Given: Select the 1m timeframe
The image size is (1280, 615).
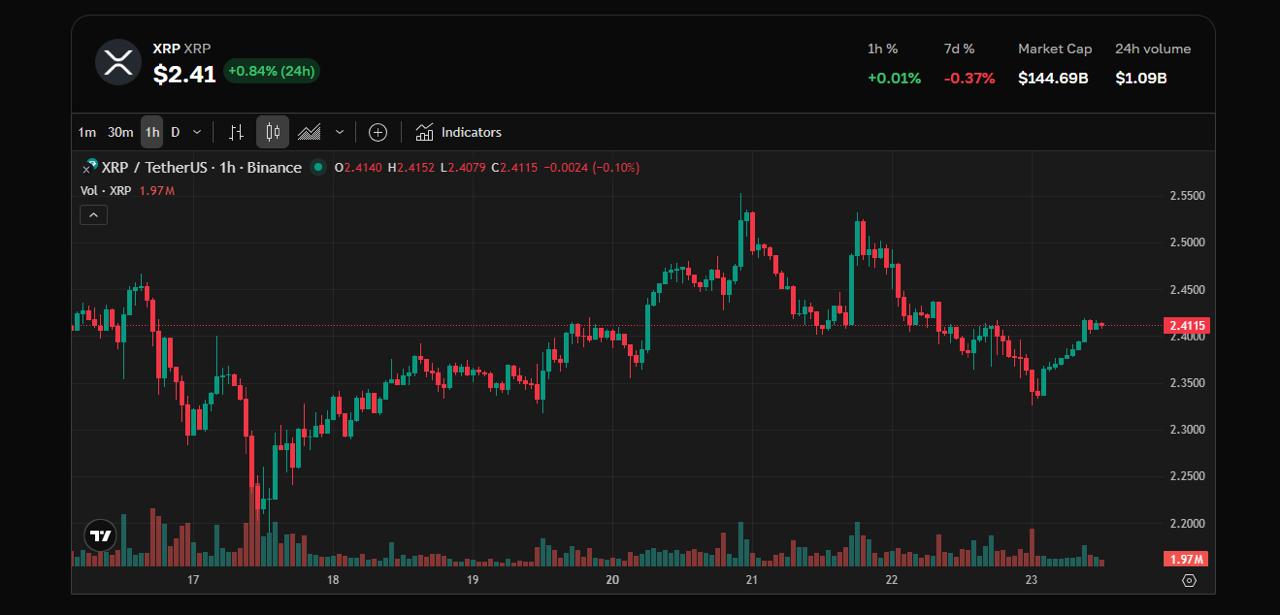Looking at the screenshot, I should [x=87, y=132].
